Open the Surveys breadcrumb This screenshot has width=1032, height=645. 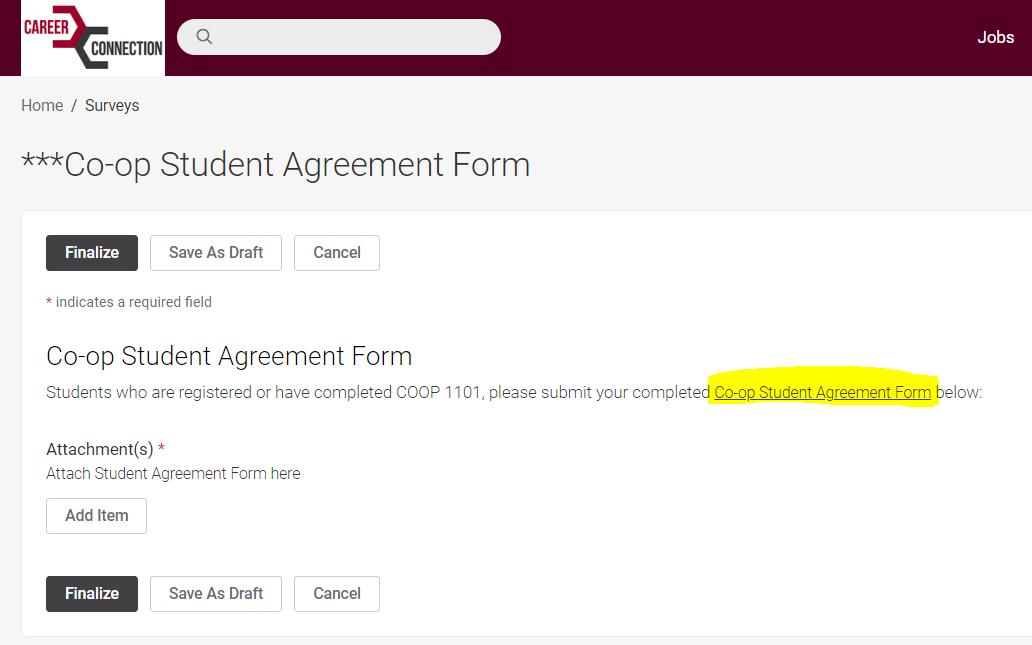[112, 105]
